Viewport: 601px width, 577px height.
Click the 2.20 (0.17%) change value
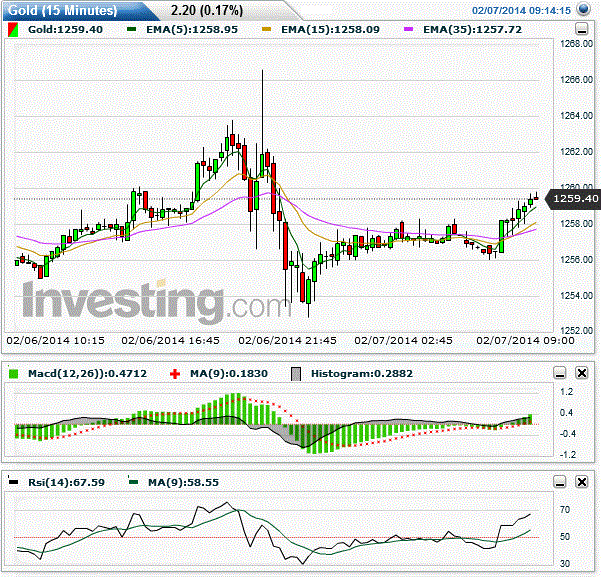click(207, 10)
